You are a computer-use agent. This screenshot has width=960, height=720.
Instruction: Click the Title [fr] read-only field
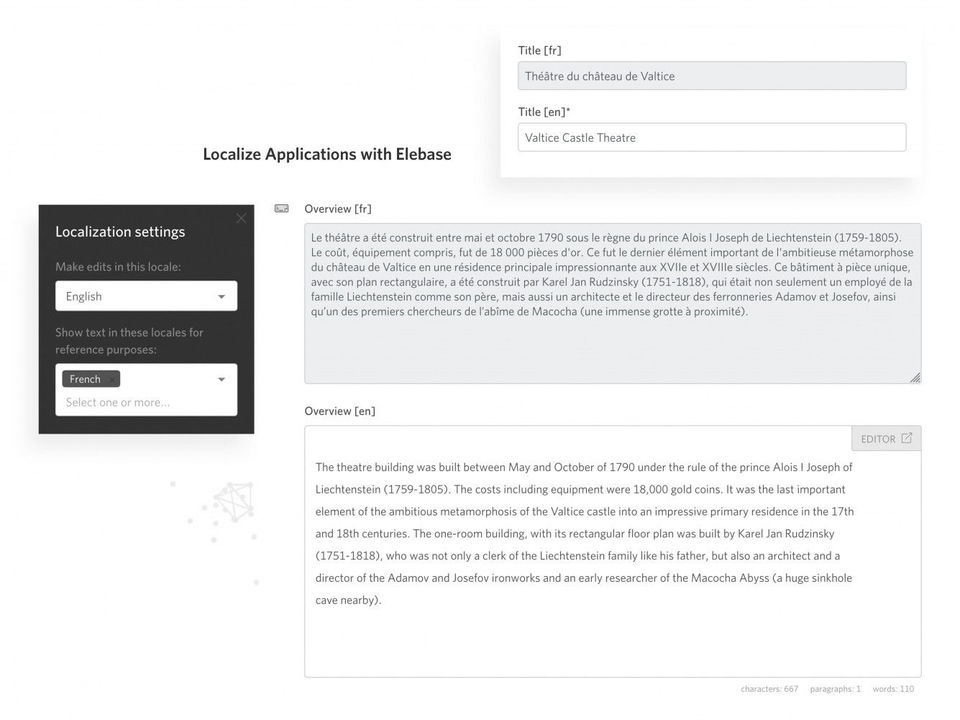click(x=712, y=76)
